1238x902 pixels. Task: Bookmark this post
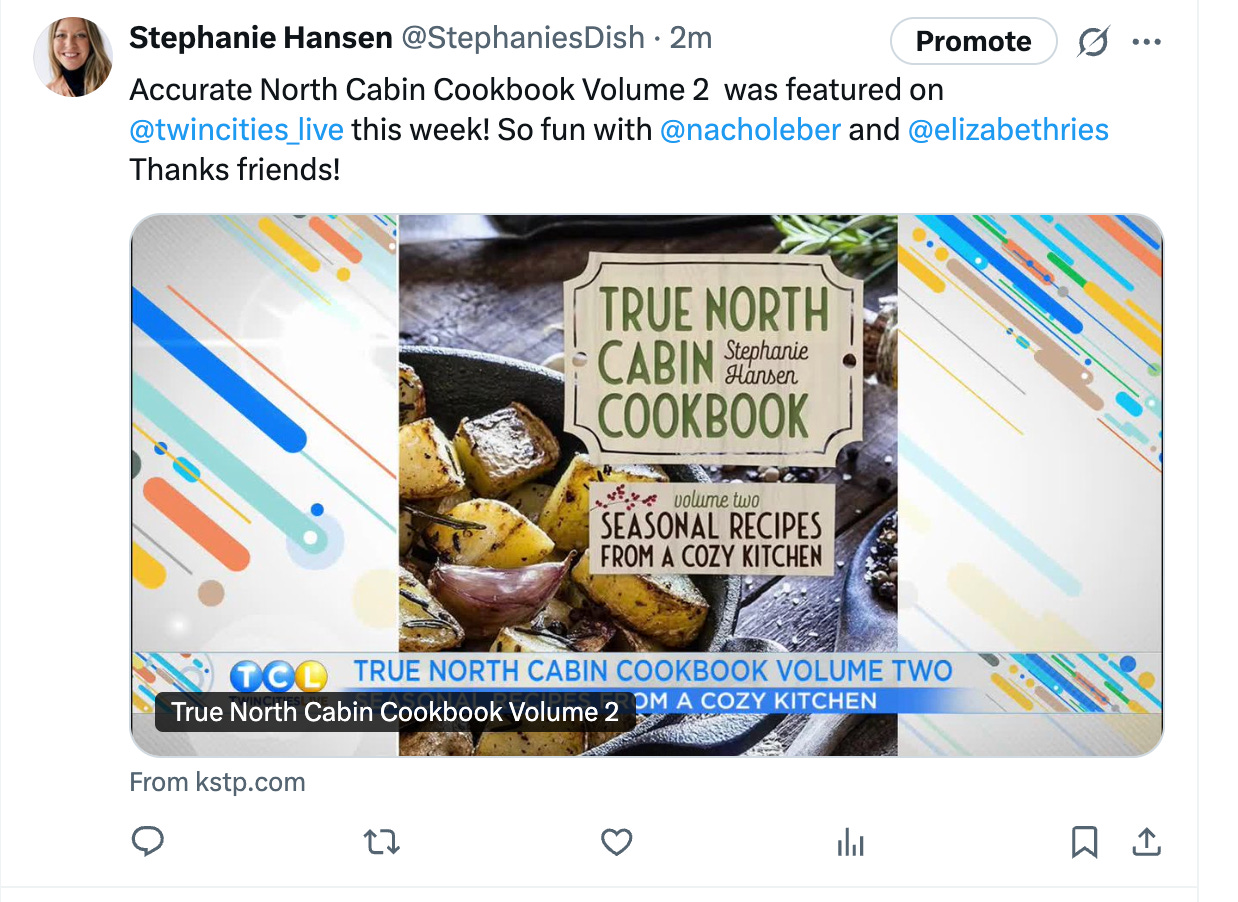pyautogui.click(x=1084, y=842)
